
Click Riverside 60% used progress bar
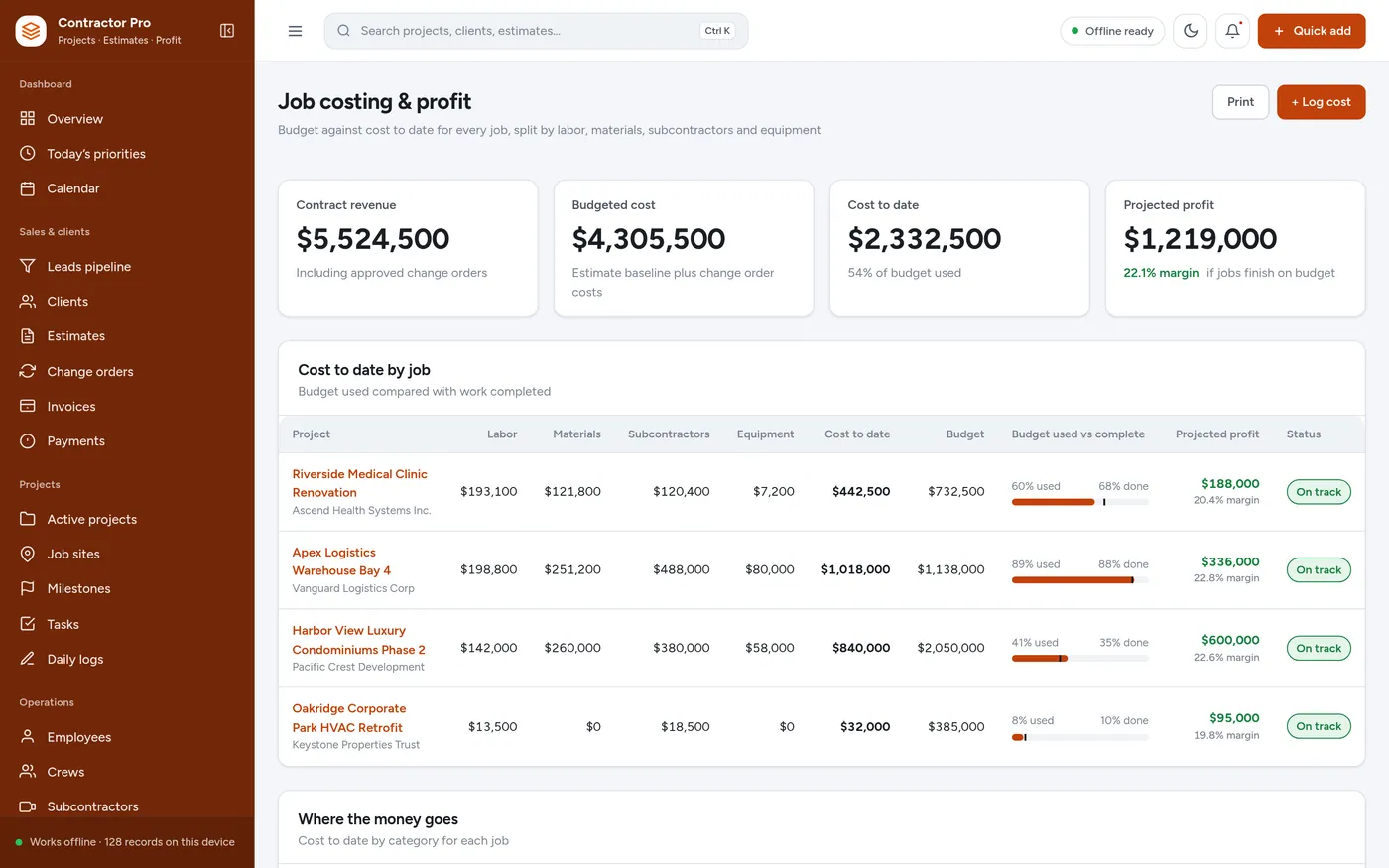tap(1079, 502)
